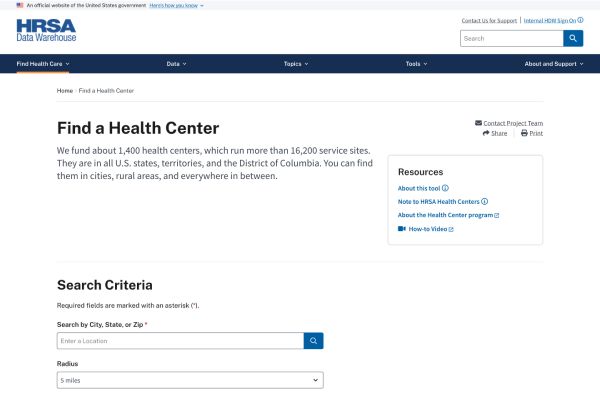Click the info icon beside Note to HRSA Health Centers
This screenshot has height=400, width=600.
[484, 201]
